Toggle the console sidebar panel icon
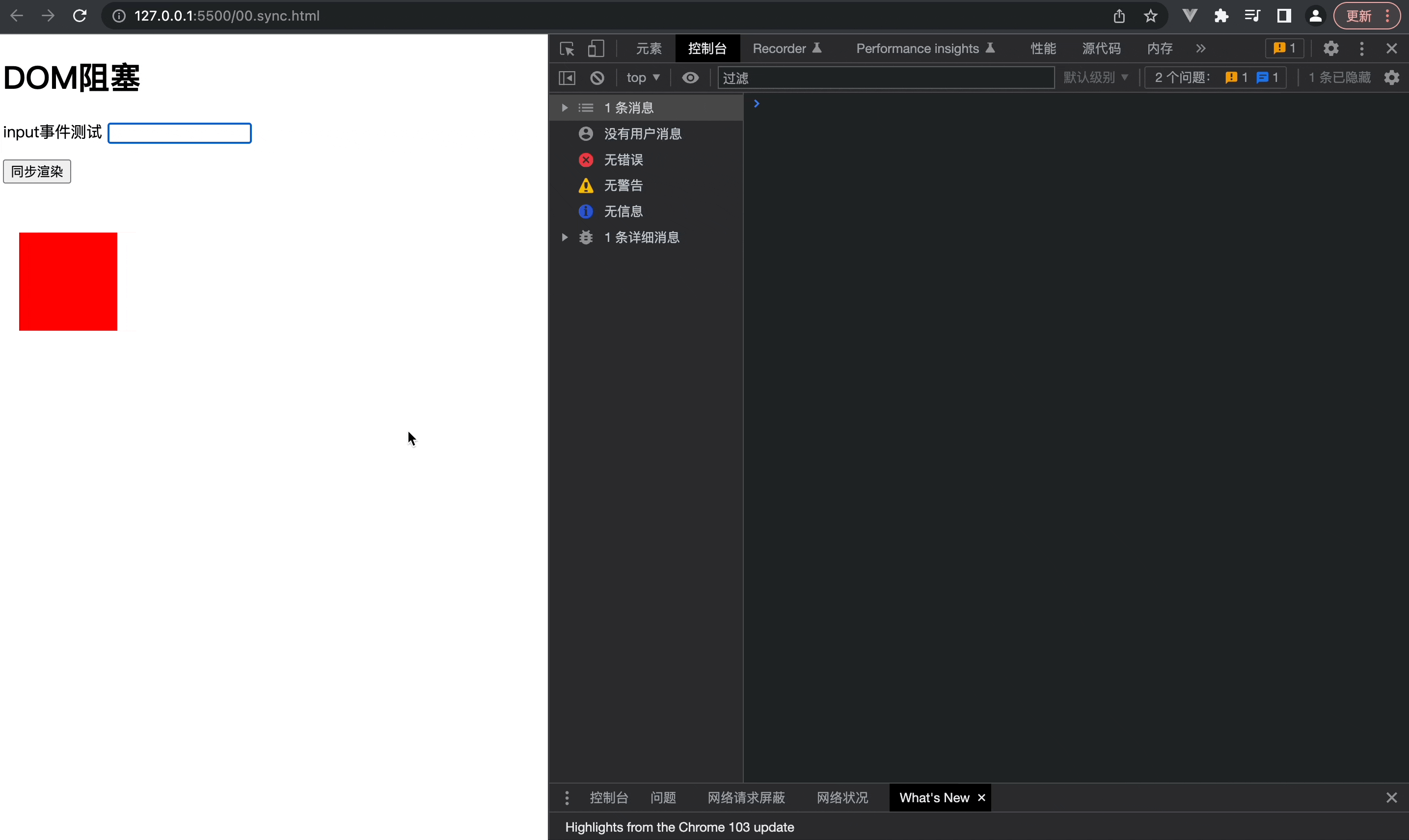The image size is (1409, 840). 567,78
